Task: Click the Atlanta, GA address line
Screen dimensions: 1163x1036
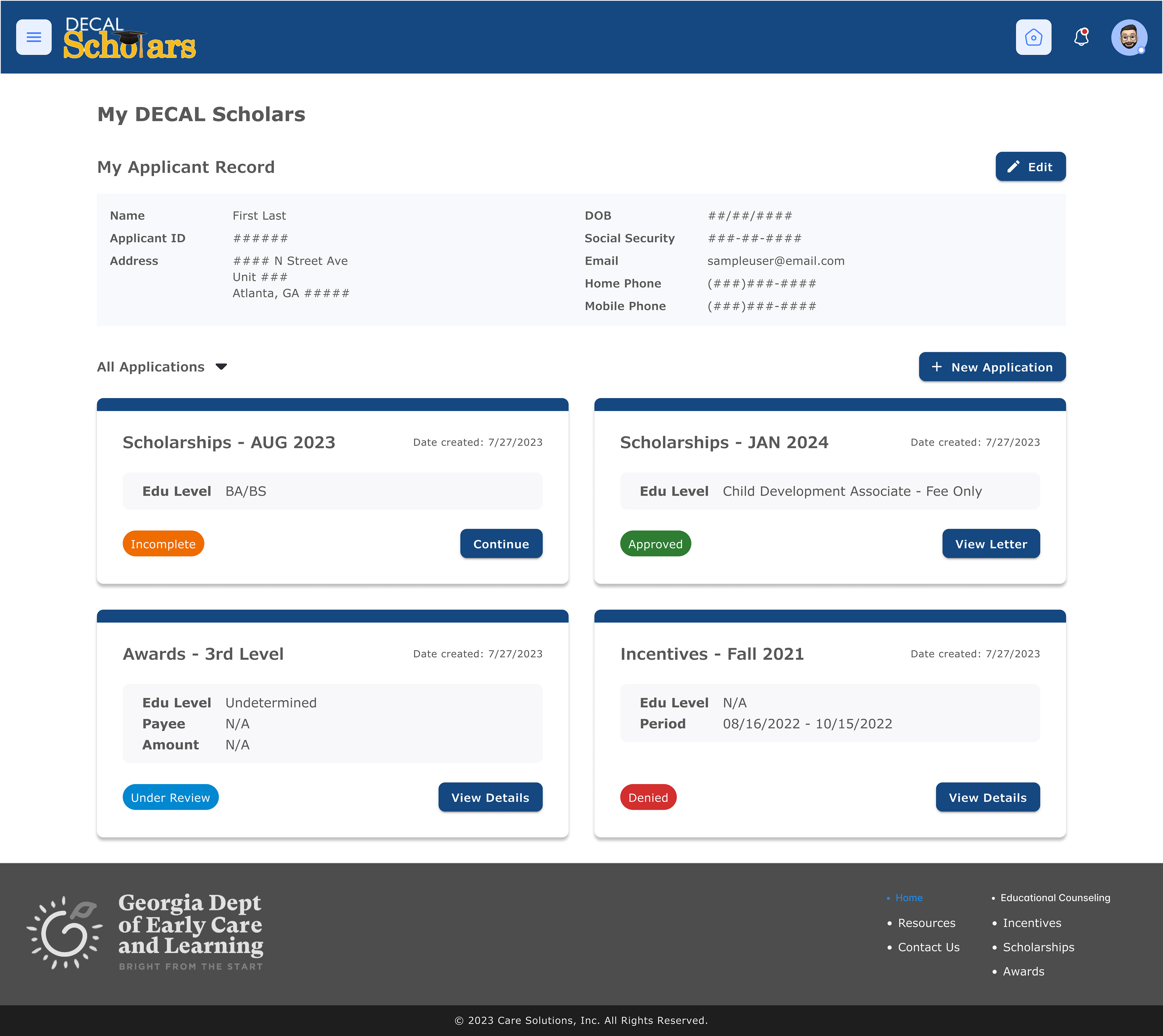Action: [291, 294]
